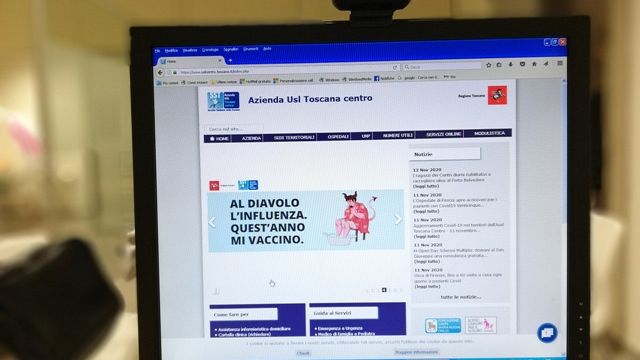The image size is (640, 360).
Task: Open the Facebook bookmark icon in the bookmarks bar
Action: click(x=376, y=78)
